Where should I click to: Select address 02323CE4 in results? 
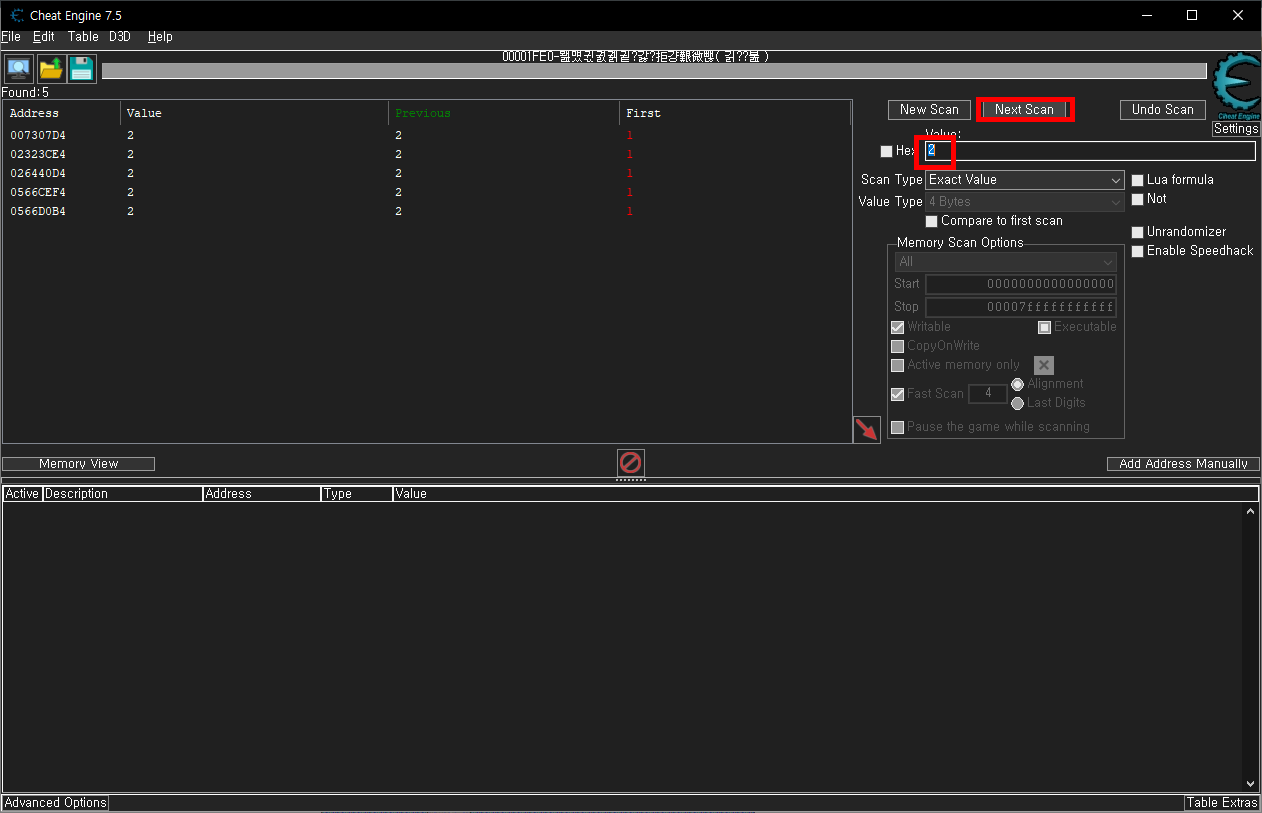pyautogui.click(x=426, y=154)
